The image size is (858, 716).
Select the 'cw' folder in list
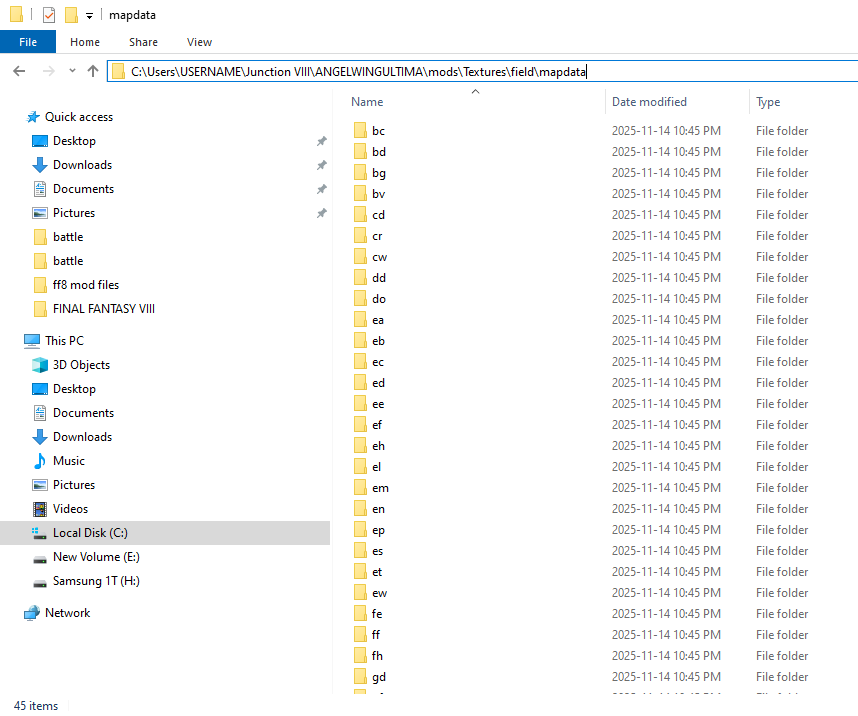(379, 257)
